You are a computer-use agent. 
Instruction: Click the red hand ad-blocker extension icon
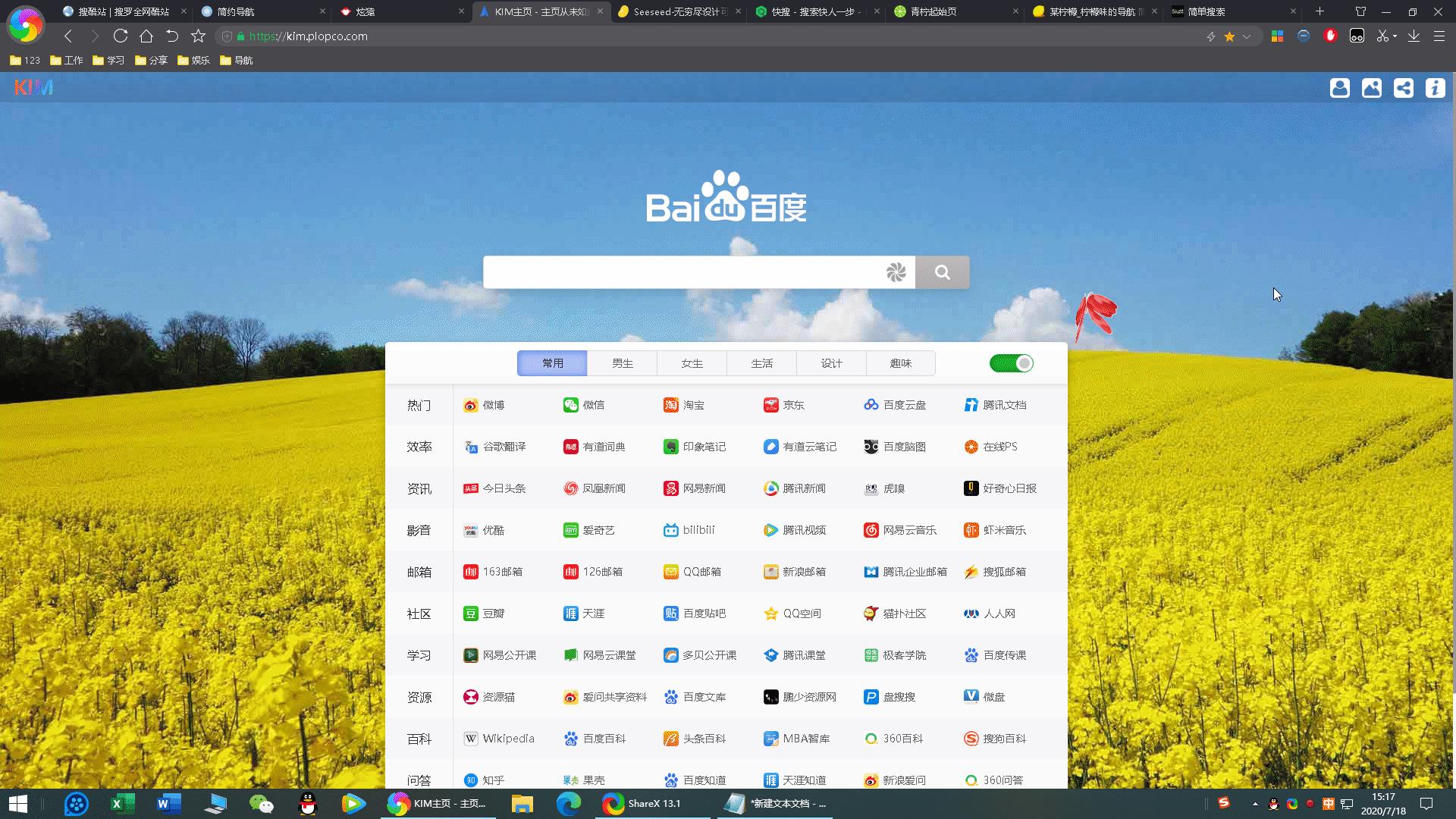click(1330, 36)
